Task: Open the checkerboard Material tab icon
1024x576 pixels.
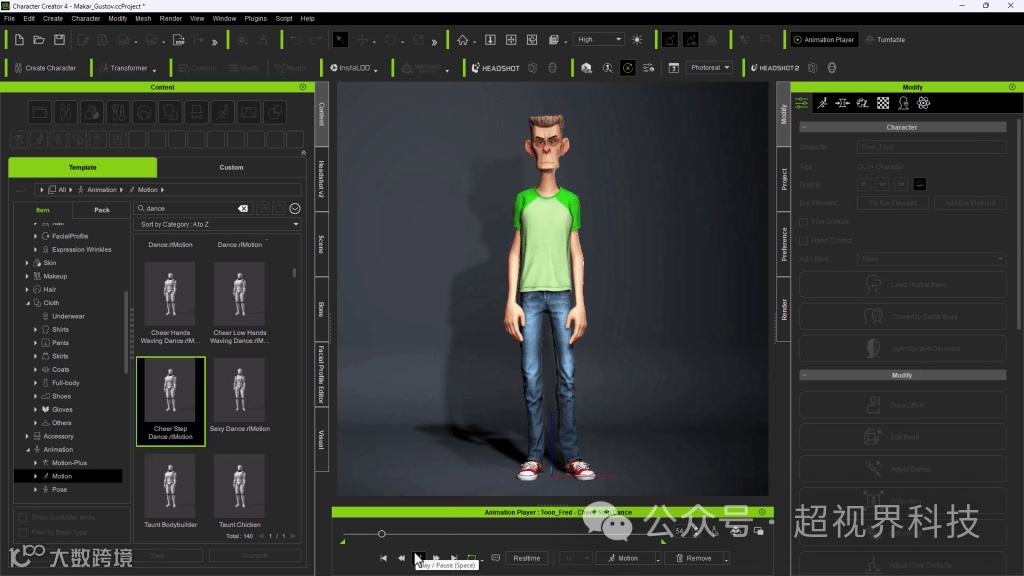Action: [x=883, y=103]
